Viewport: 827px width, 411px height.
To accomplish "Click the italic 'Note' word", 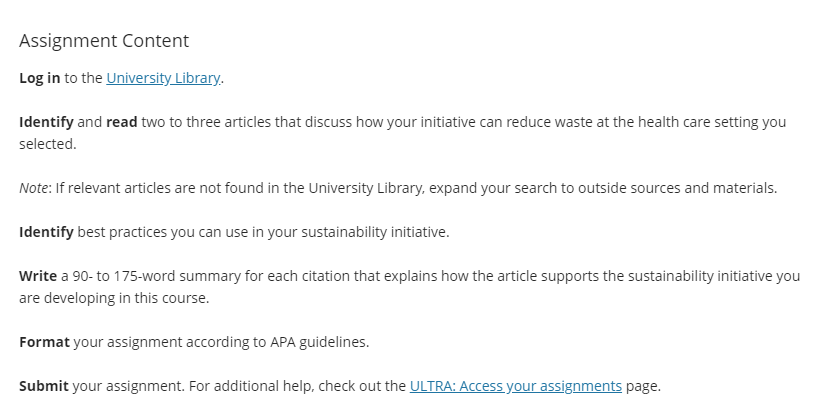I will point(33,188).
